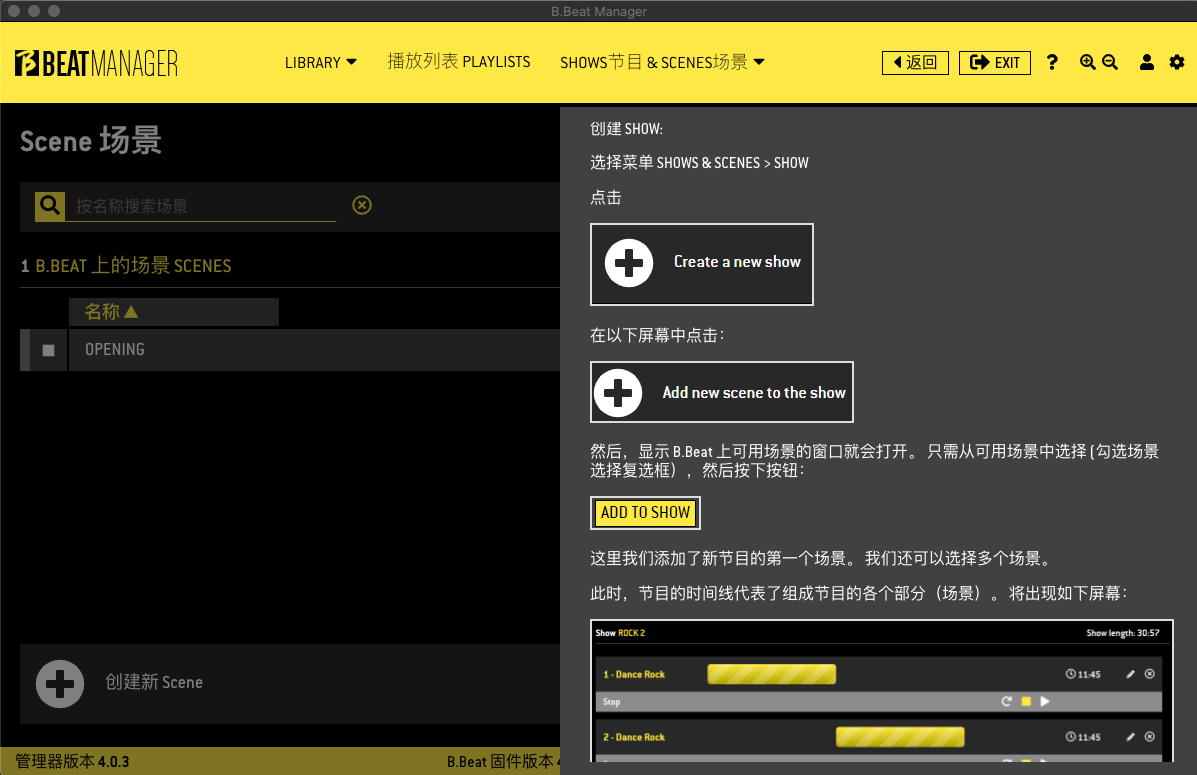Zoom out with the magnifier minus icon
The width and height of the screenshot is (1197, 775).
point(1110,63)
